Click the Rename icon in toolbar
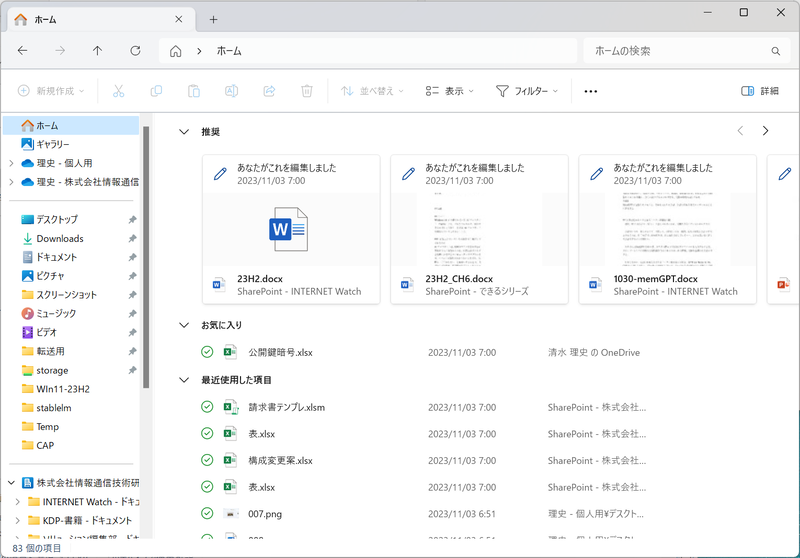The image size is (800, 558). pos(231,91)
